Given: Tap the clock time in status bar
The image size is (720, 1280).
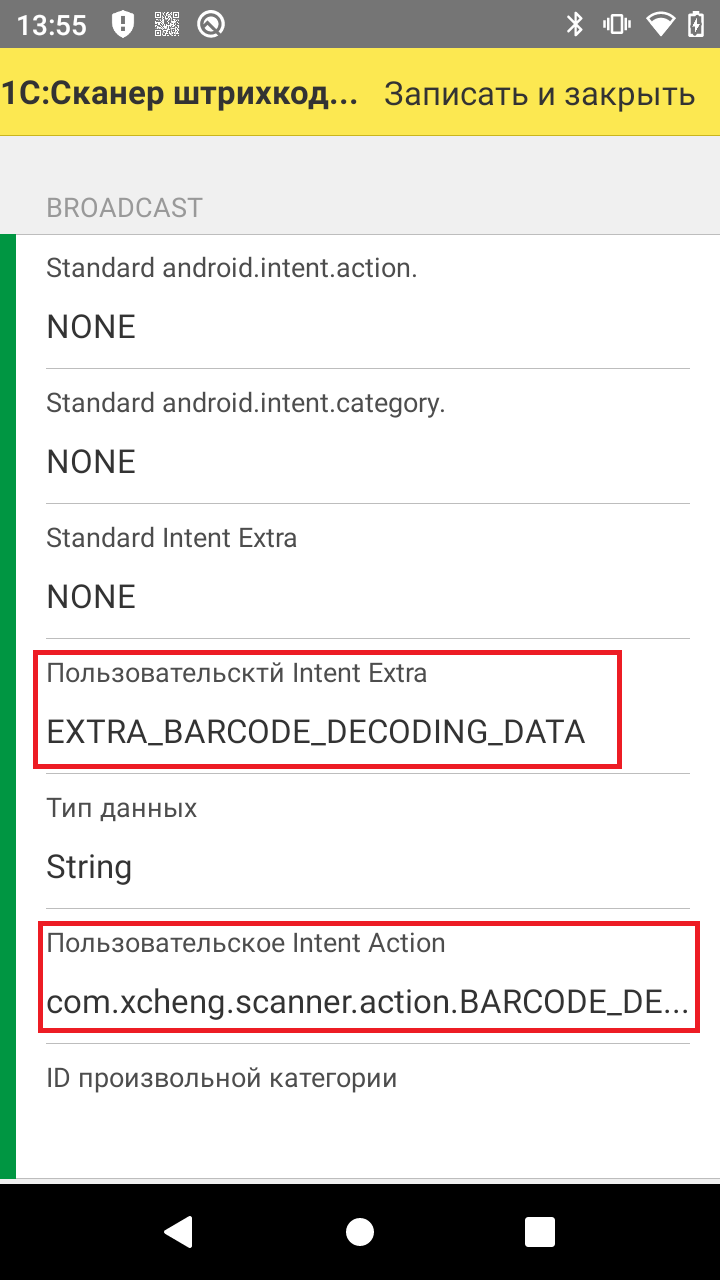Looking at the screenshot, I should tap(52, 25).
